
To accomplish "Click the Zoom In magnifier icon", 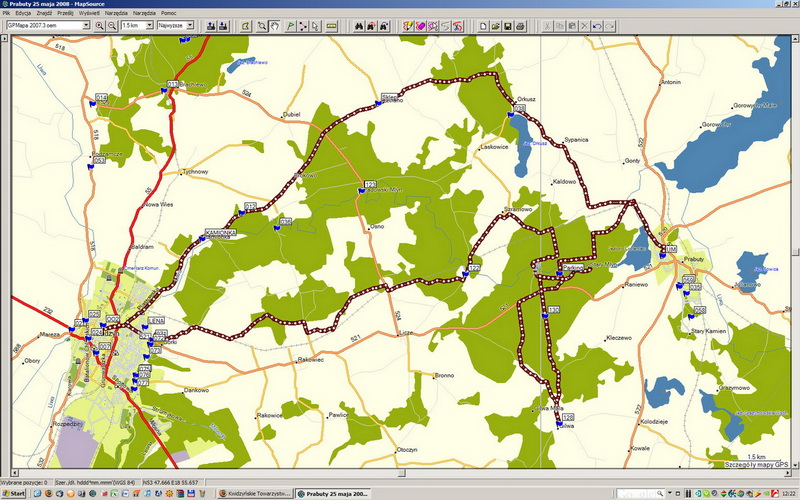I will pyautogui.click(x=100, y=25).
